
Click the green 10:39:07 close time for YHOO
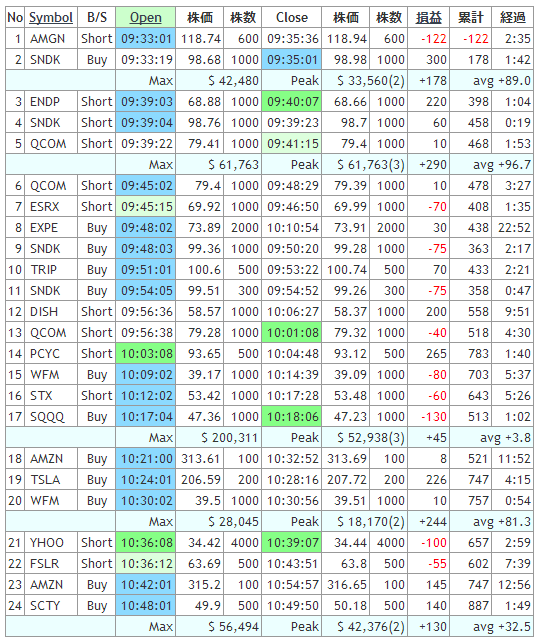click(x=292, y=542)
